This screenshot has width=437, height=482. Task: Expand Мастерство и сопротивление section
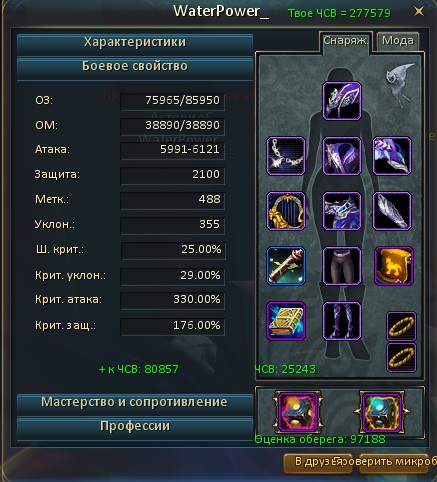(x=135, y=402)
